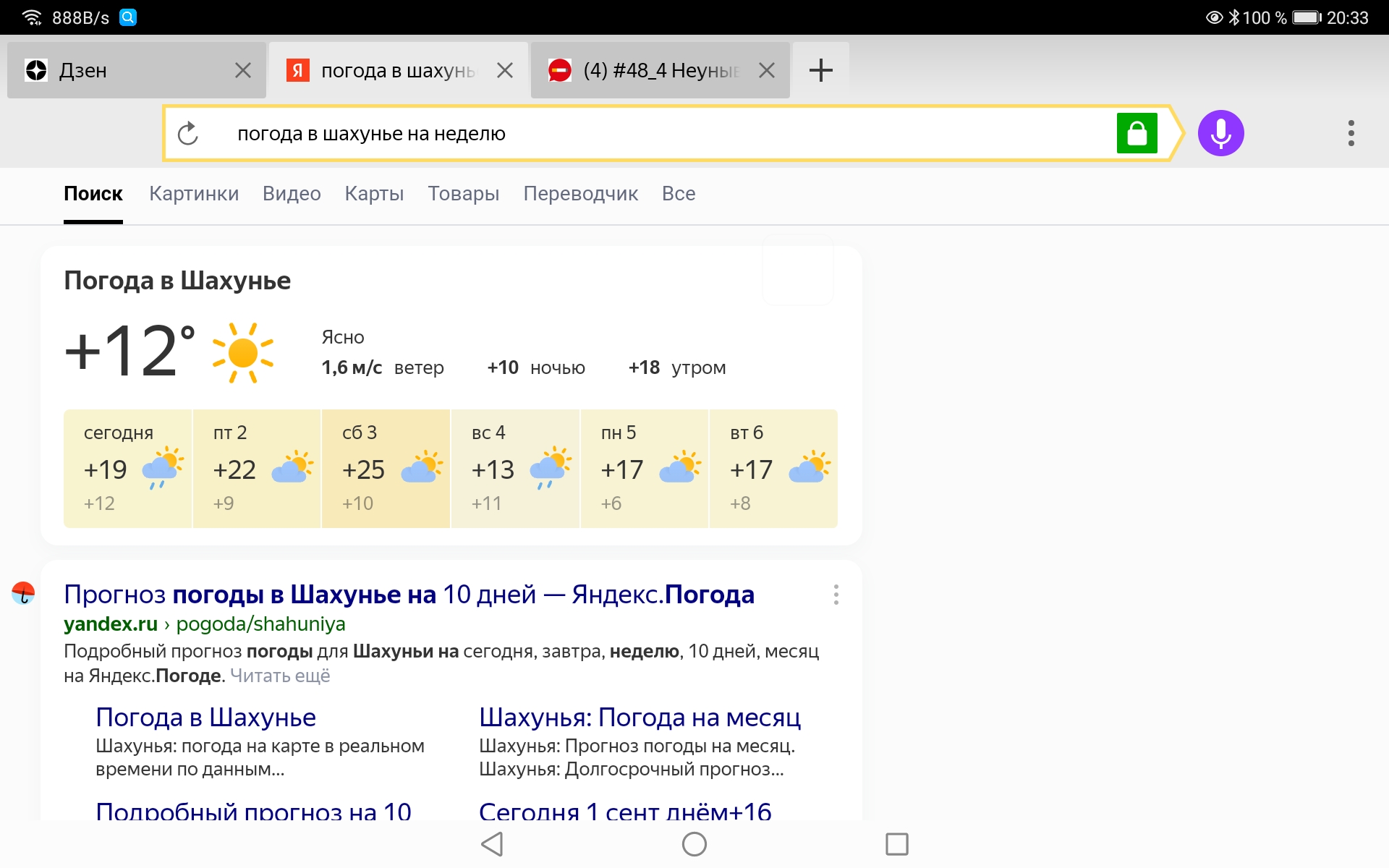Switch to the Переводчик tab
Screen dimensions: 1389x868
pyautogui.click(x=579, y=193)
